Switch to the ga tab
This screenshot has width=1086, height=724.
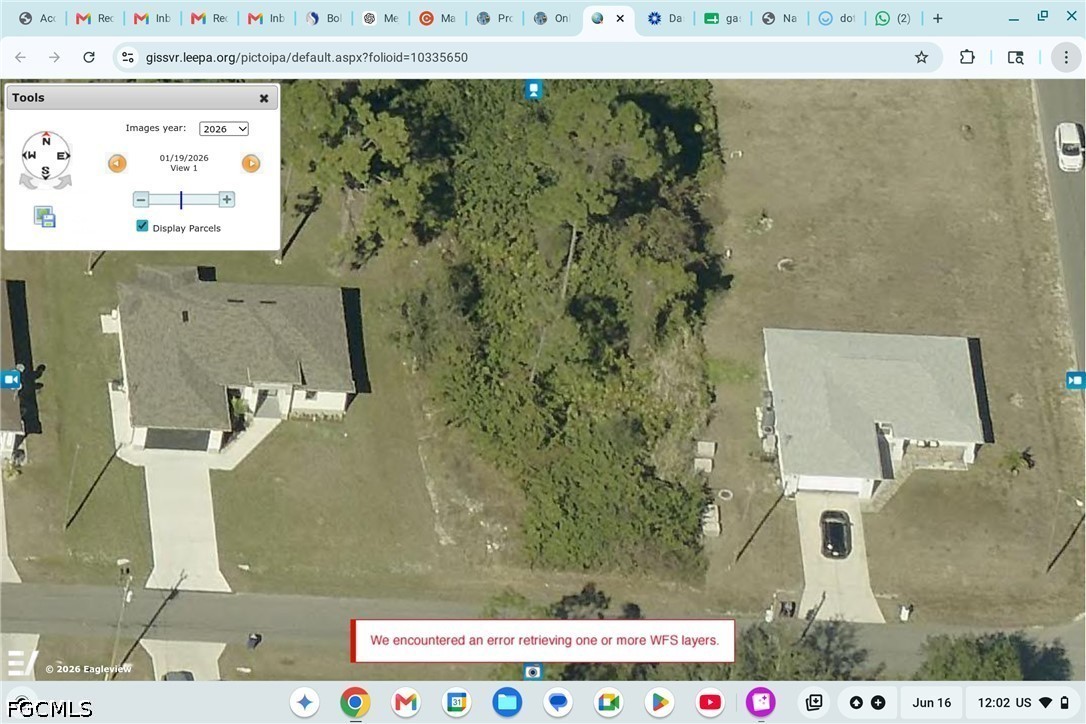(x=722, y=19)
